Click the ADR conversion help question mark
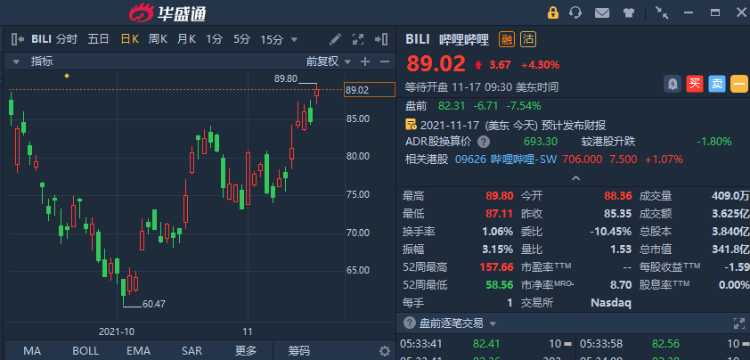The height and width of the screenshot is (360, 750). (x=484, y=142)
